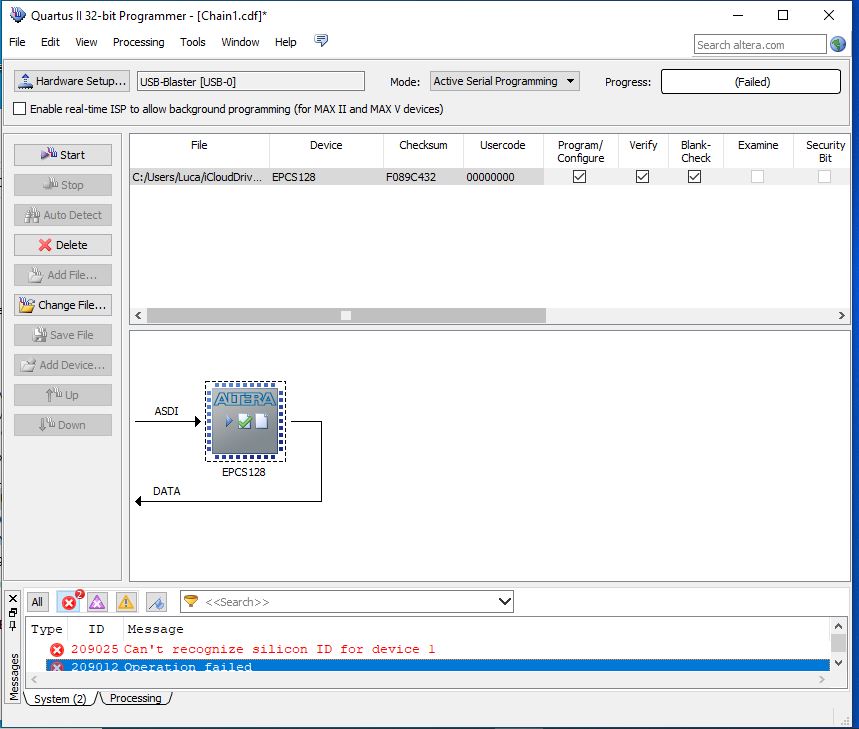Show only error messages with the filter icon

(70, 602)
